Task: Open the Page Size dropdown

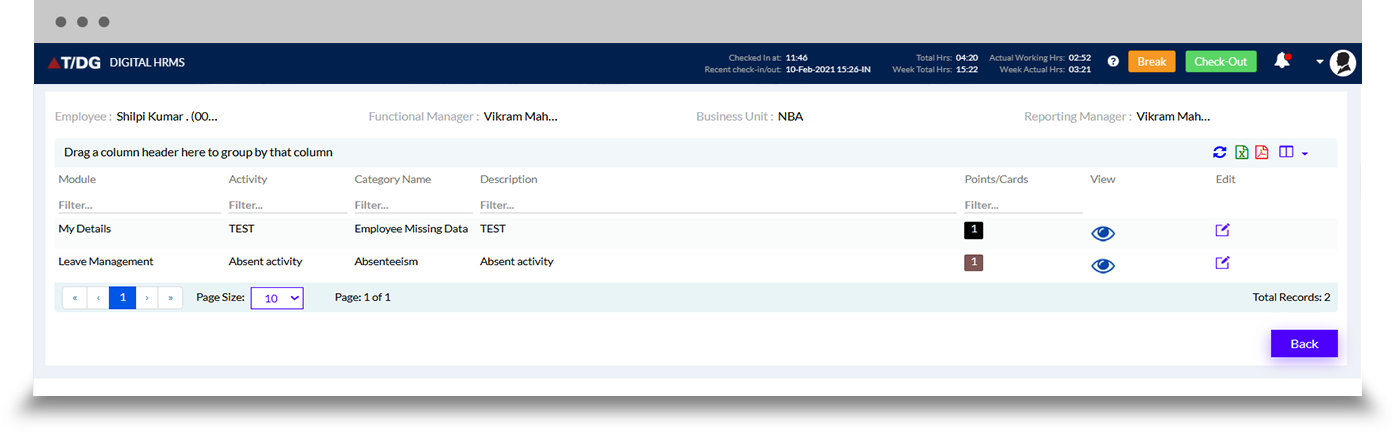Action: point(277,297)
